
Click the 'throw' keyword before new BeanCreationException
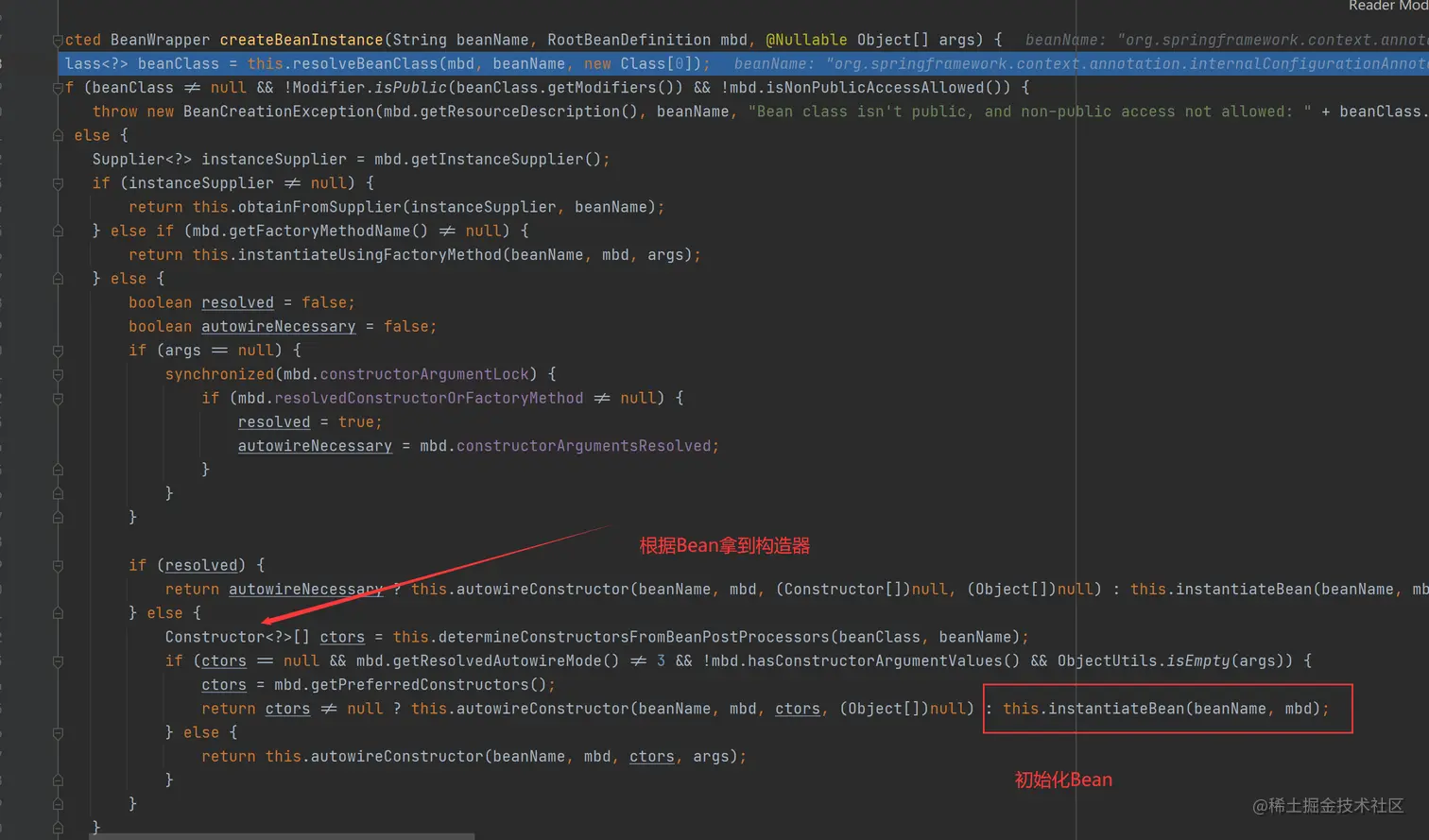114,111
